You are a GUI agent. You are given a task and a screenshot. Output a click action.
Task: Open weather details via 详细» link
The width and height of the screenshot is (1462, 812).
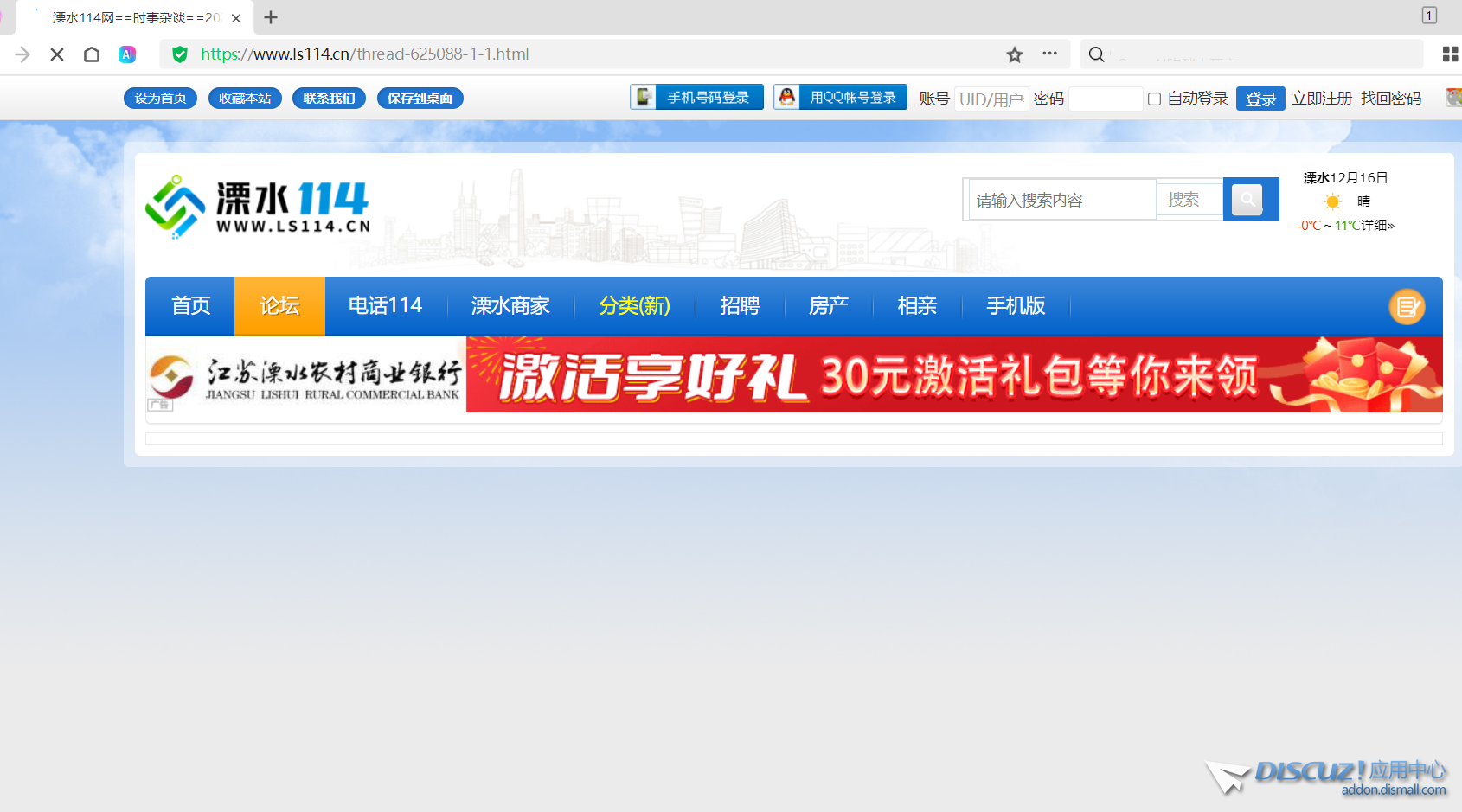tap(1377, 226)
